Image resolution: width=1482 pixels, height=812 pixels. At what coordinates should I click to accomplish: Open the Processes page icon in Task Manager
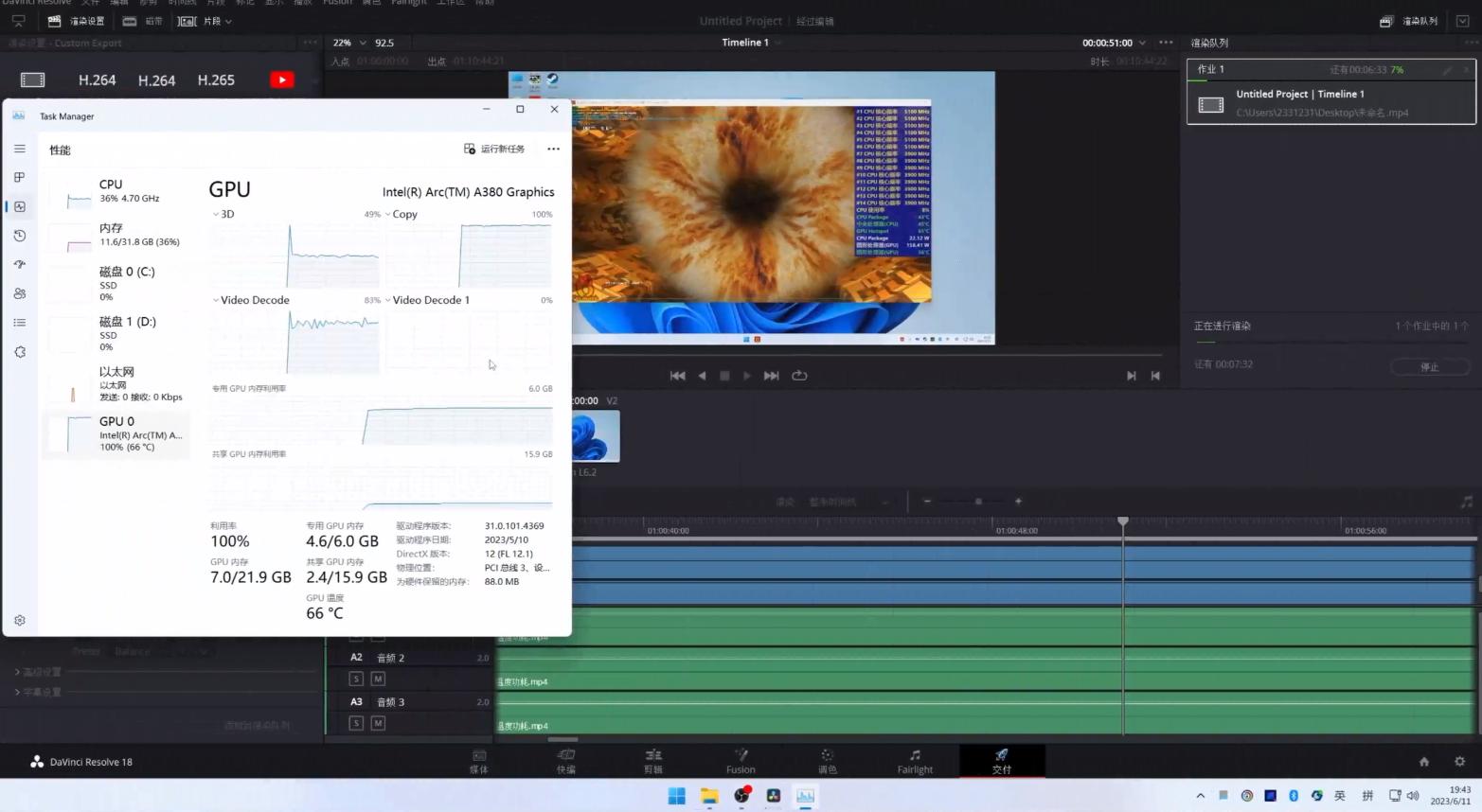click(19, 178)
